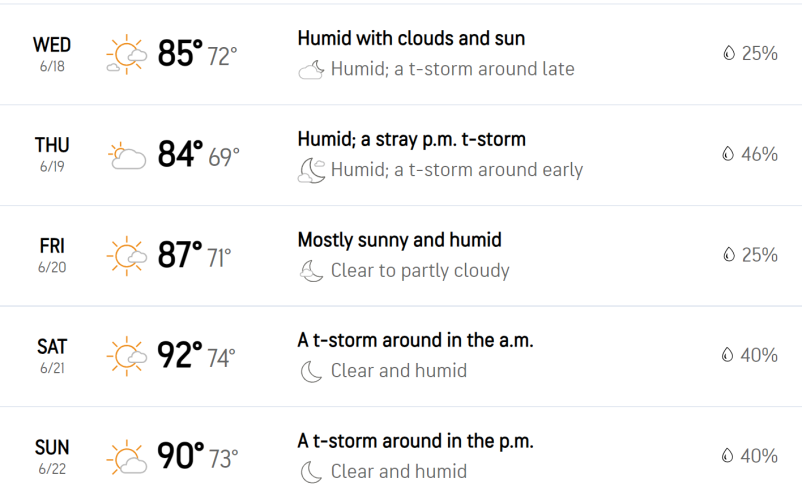Open the SAT 6/21 forecast details
The height and width of the screenshot is (500, 802).
coord(401,356)
